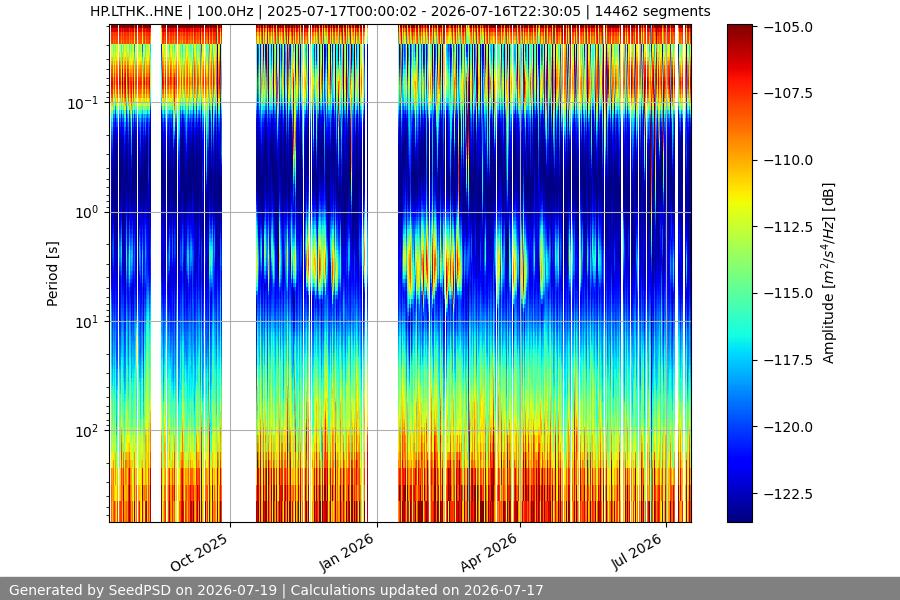
Task: Click the -110.0 colorbar tick label
Action: tap(788, 160)
